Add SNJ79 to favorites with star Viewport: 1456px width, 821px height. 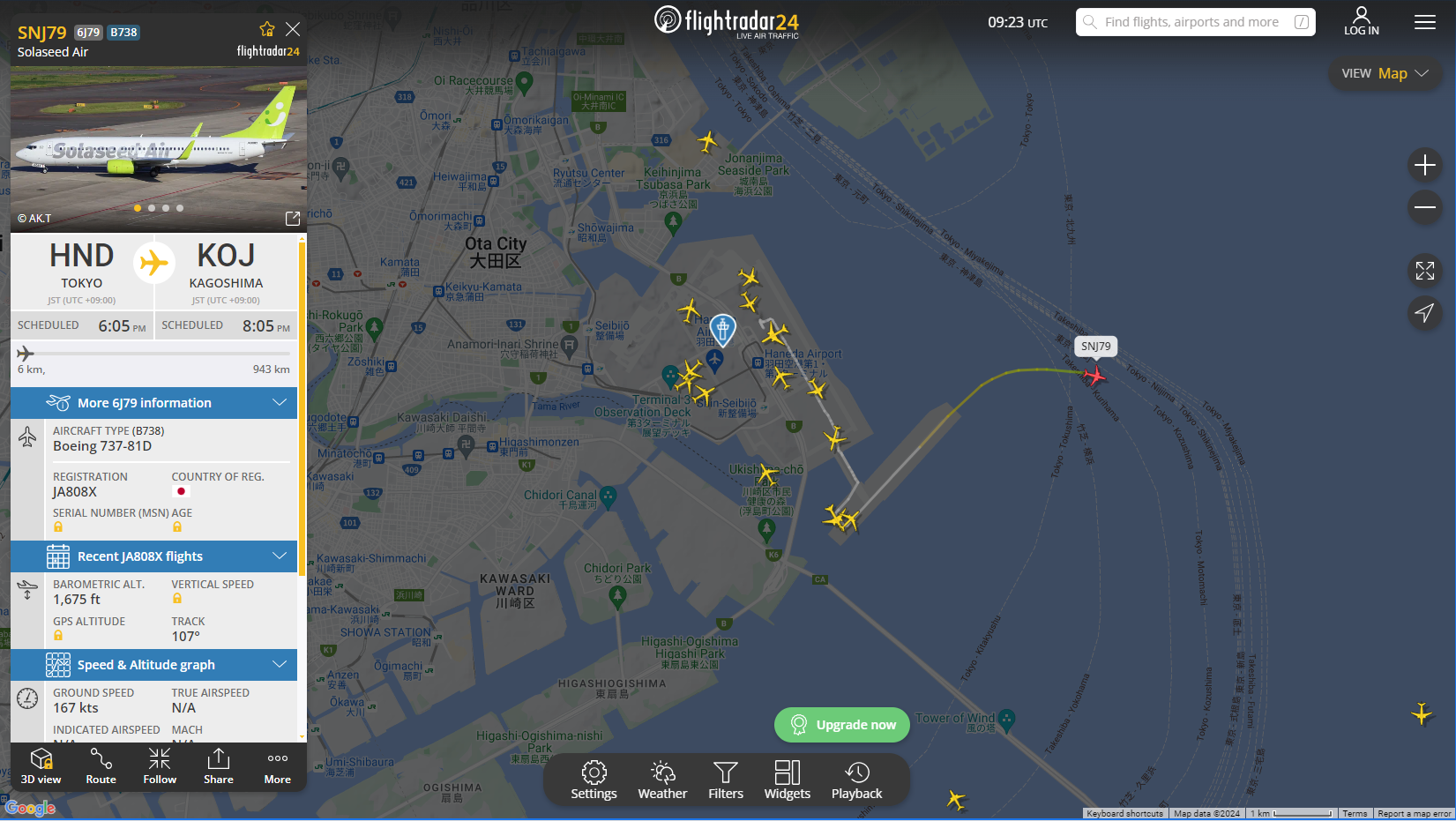tap(267, 29)
